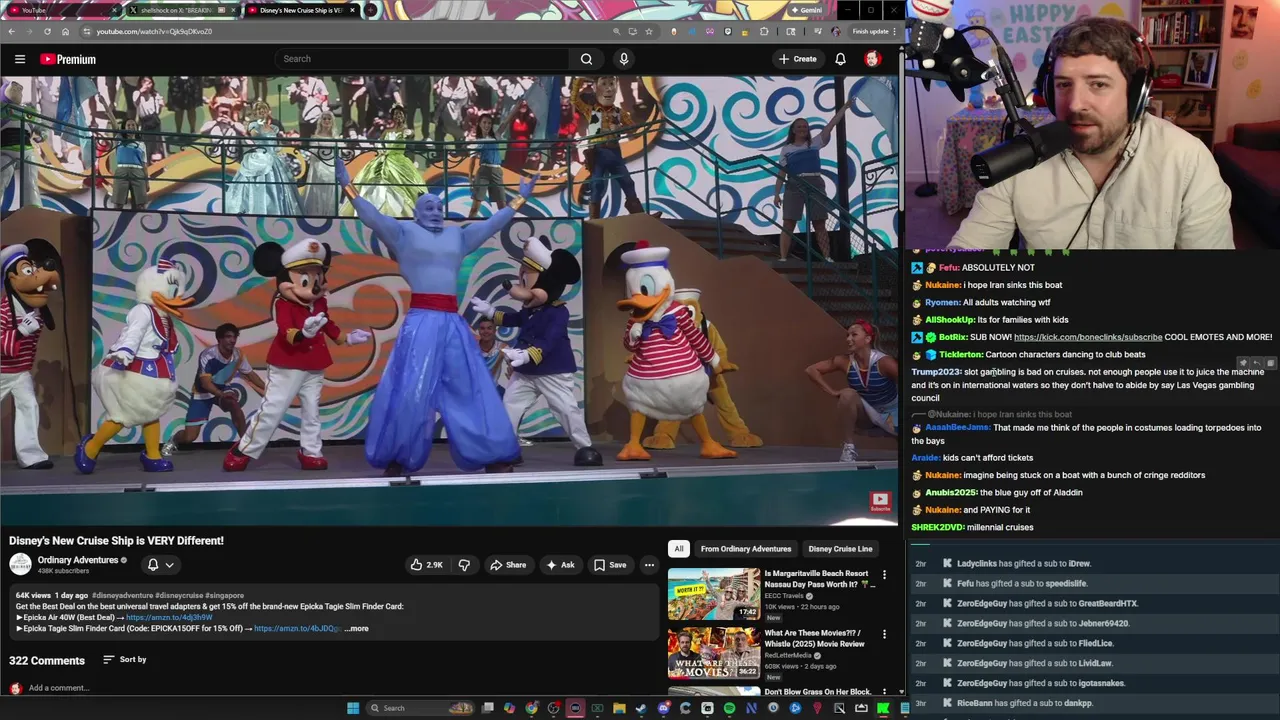1280x720 pixels.
Task: Open the Sort by comments menu
Action: point(124,660)
